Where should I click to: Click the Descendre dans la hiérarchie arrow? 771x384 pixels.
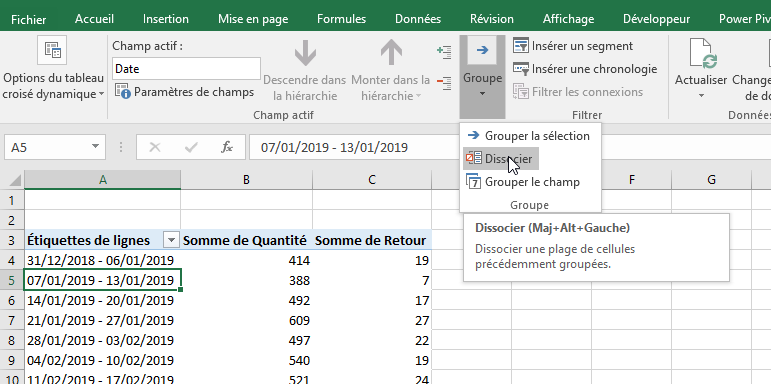(305, 53)
